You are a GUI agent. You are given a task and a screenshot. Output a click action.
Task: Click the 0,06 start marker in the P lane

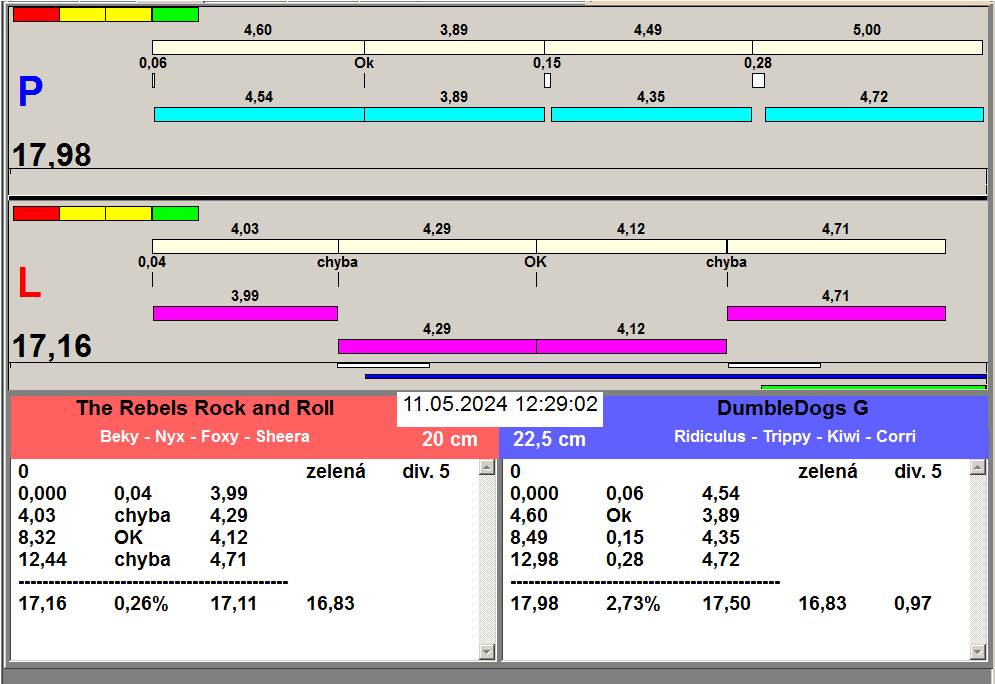click(x=154, y=81)
